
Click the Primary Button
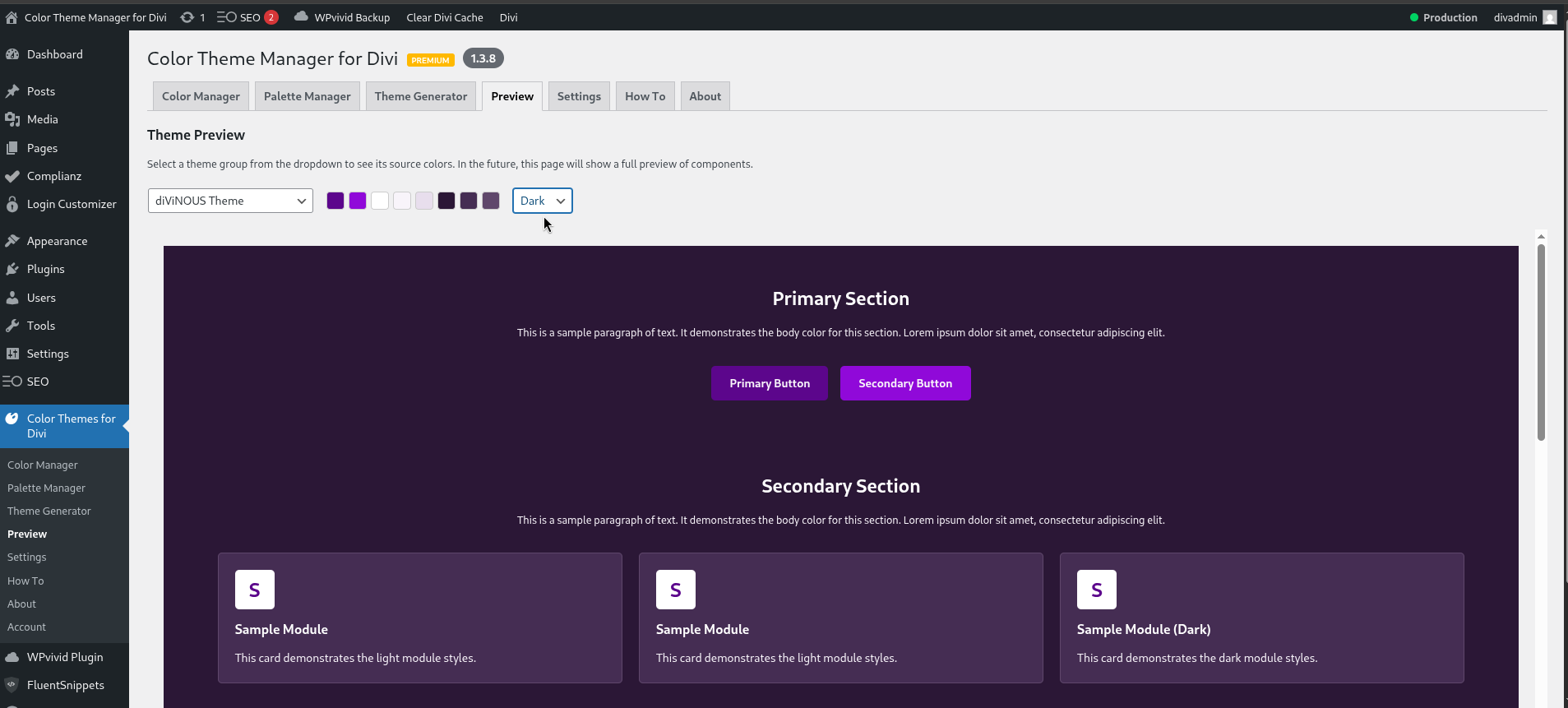[x=770, y=383]
